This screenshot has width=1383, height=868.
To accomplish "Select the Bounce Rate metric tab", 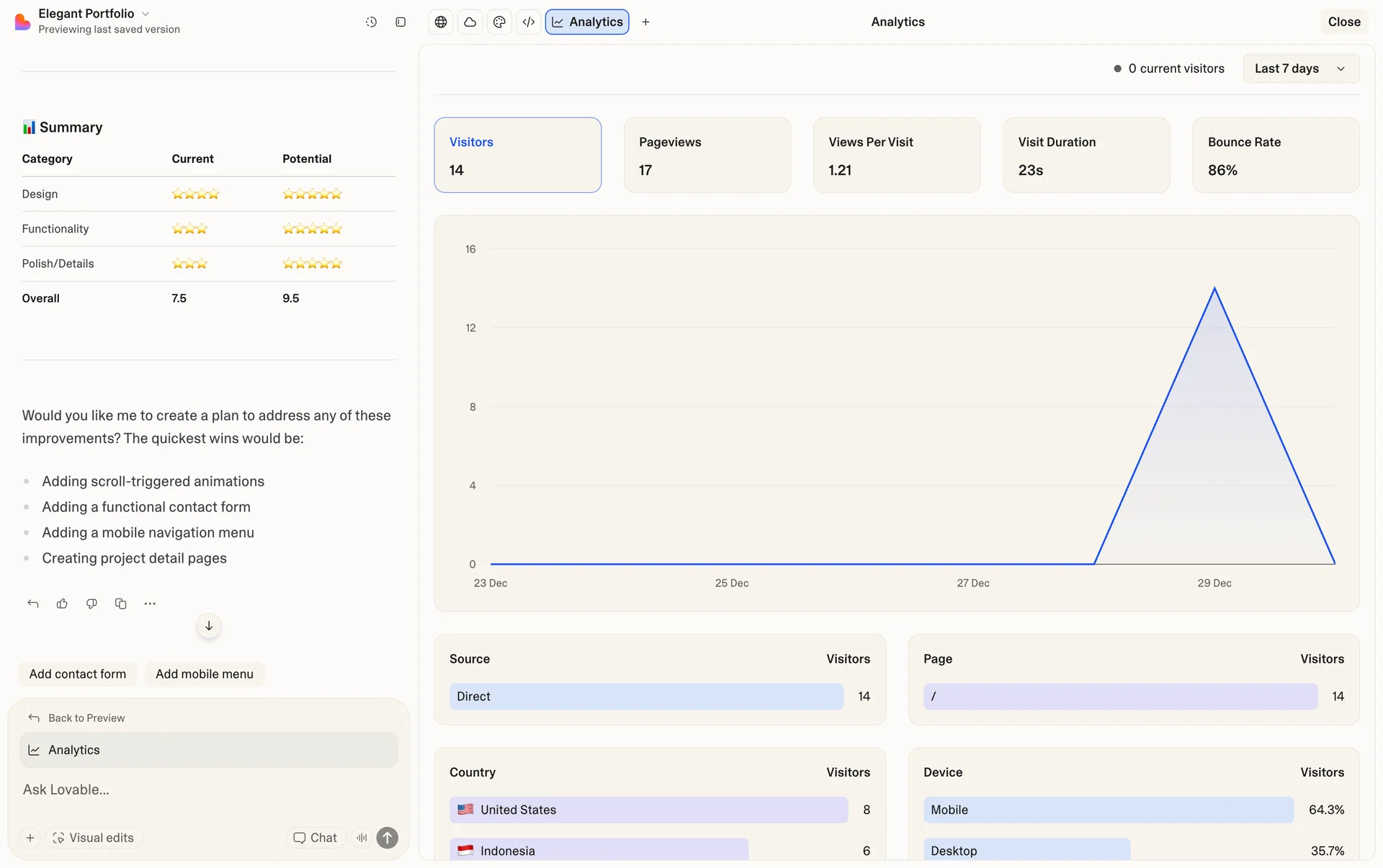I will click(1275, 155).
